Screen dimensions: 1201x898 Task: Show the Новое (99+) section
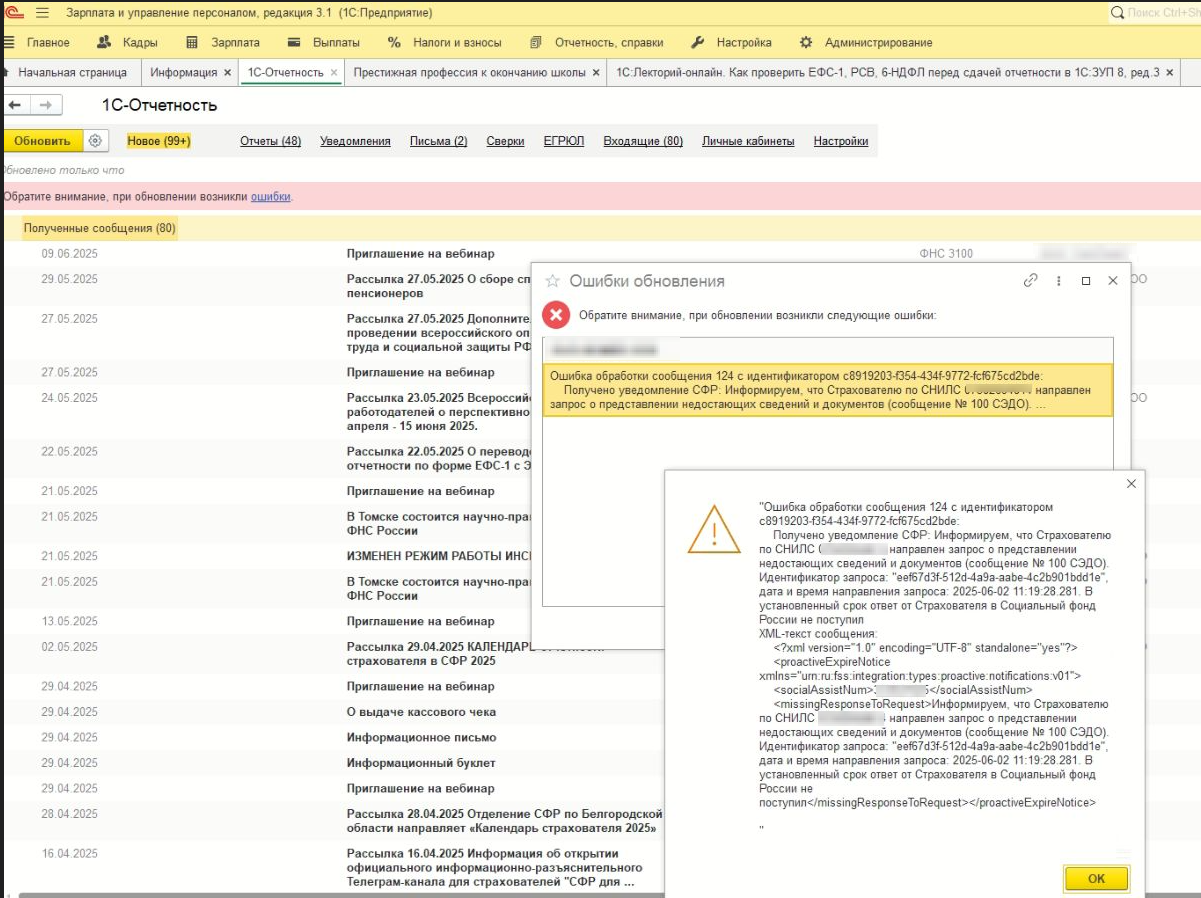point(159,141)
